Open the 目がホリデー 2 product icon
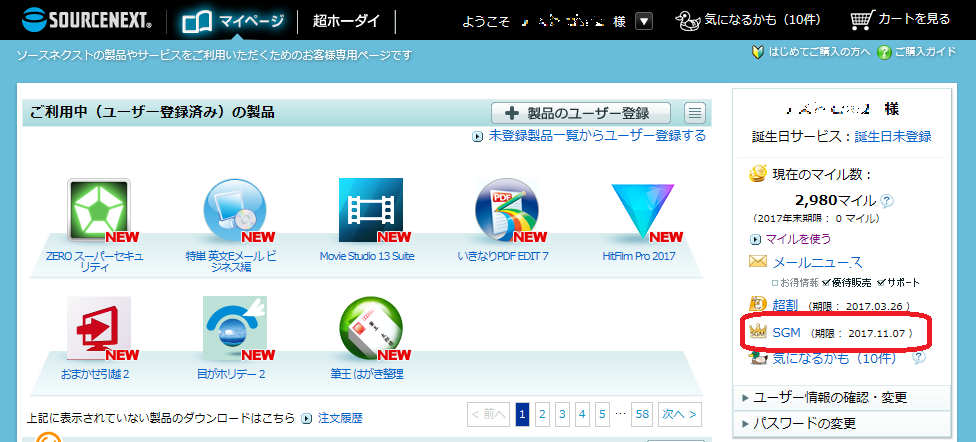 pos(235,328)
